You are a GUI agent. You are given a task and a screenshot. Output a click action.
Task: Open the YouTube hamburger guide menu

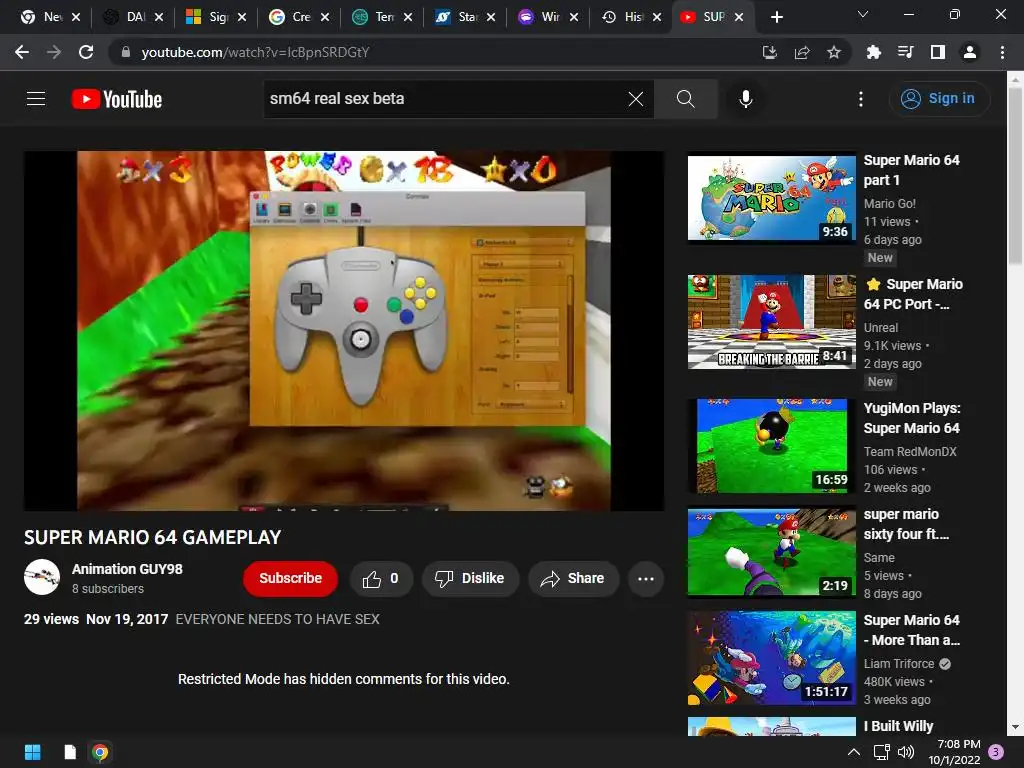(36, 99)
